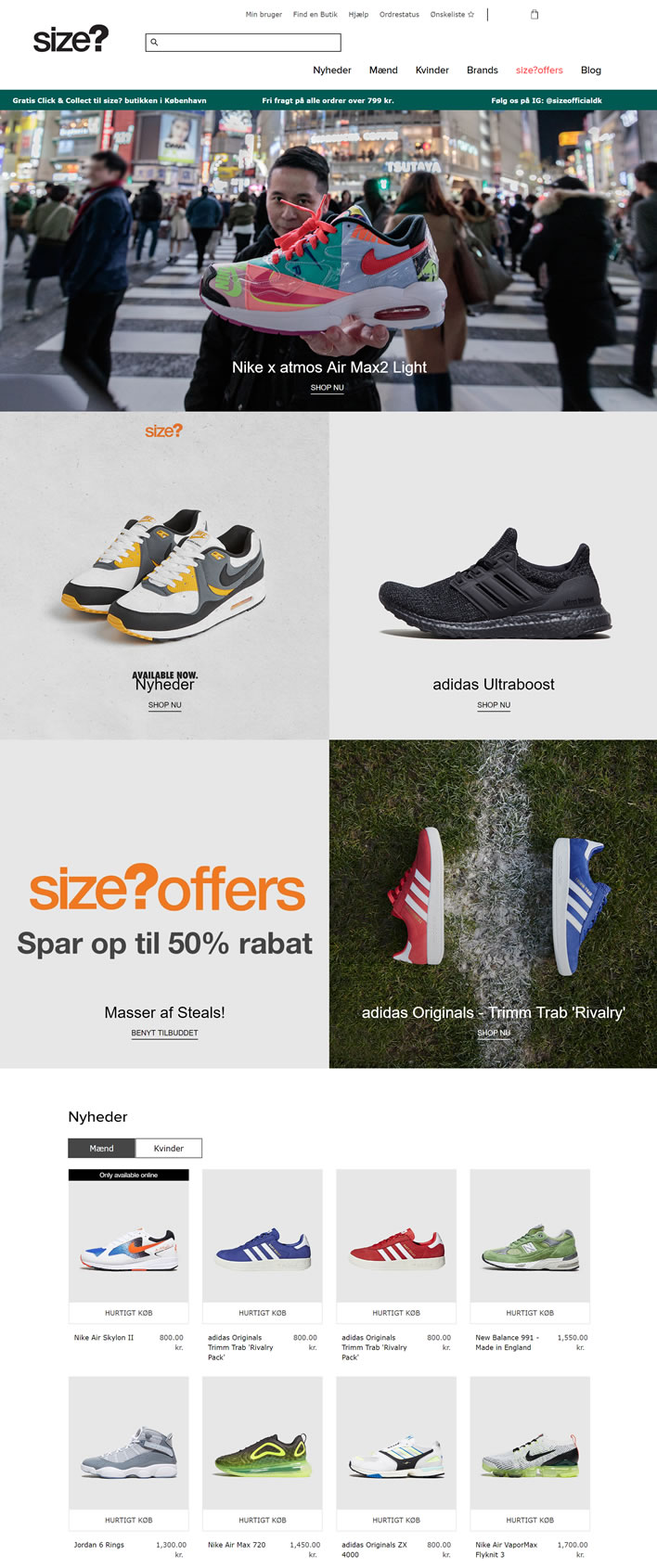
Task: Click the Blog menu item
Action: (591, 71)
